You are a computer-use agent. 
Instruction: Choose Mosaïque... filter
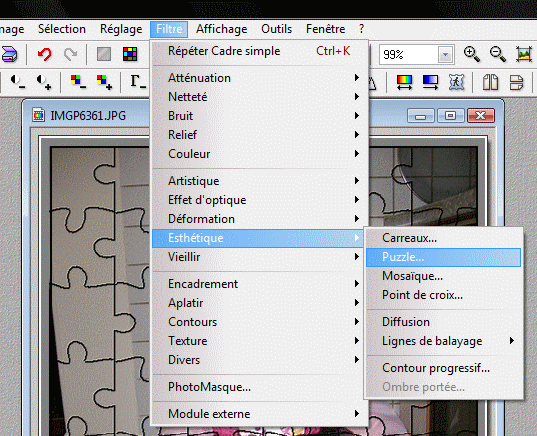[x=444, y=276]
